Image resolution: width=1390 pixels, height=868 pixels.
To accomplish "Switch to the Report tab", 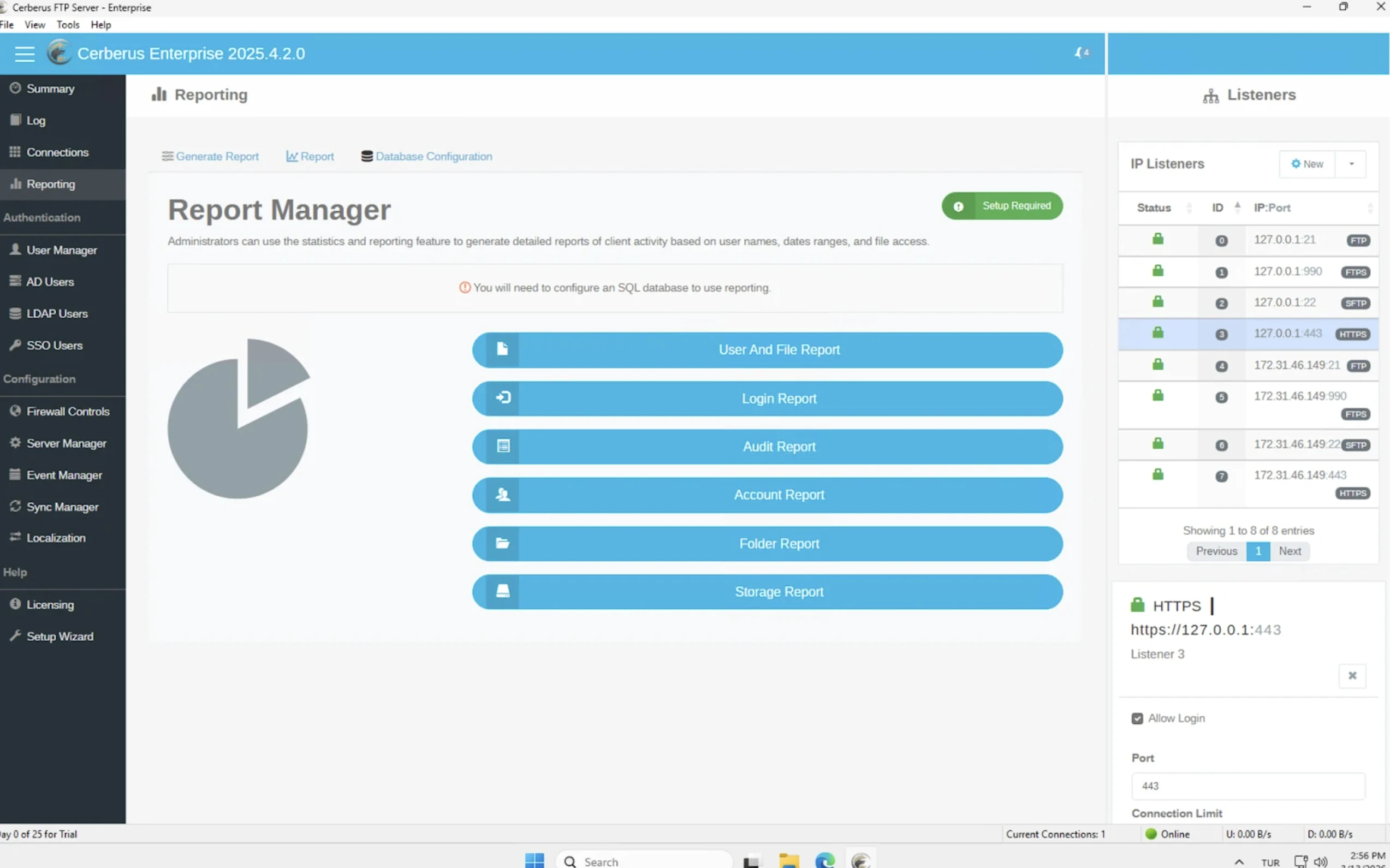I will [x=310, y=157].
